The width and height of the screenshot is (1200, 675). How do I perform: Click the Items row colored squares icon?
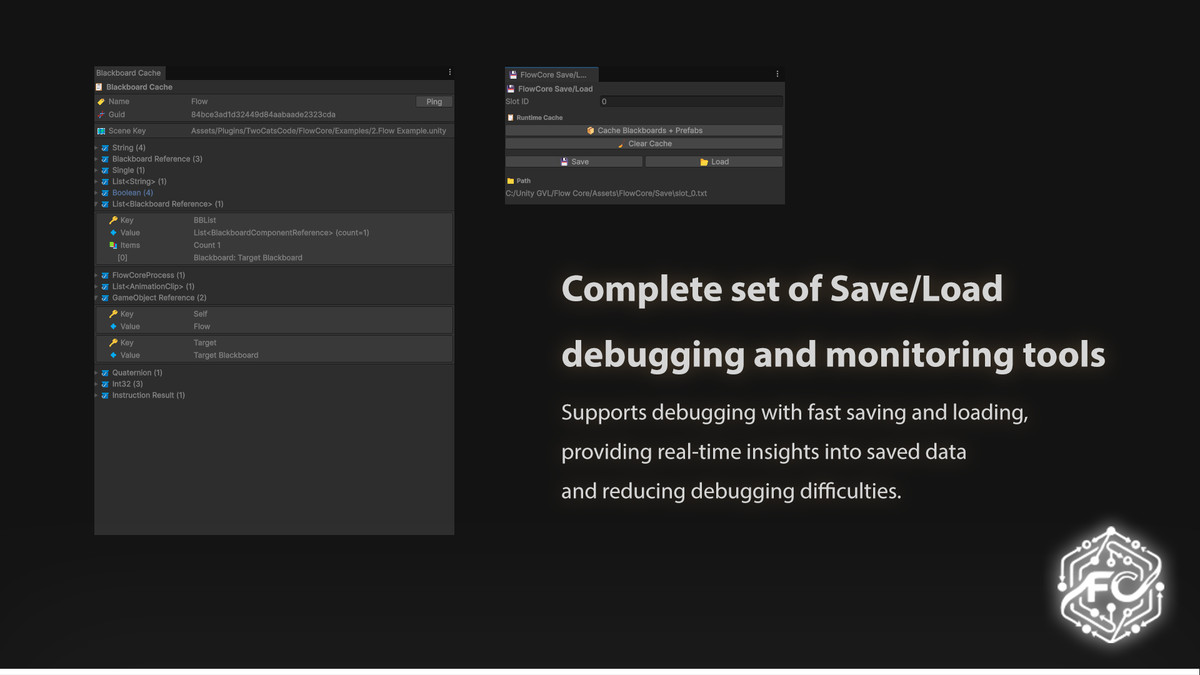(113, 245)
